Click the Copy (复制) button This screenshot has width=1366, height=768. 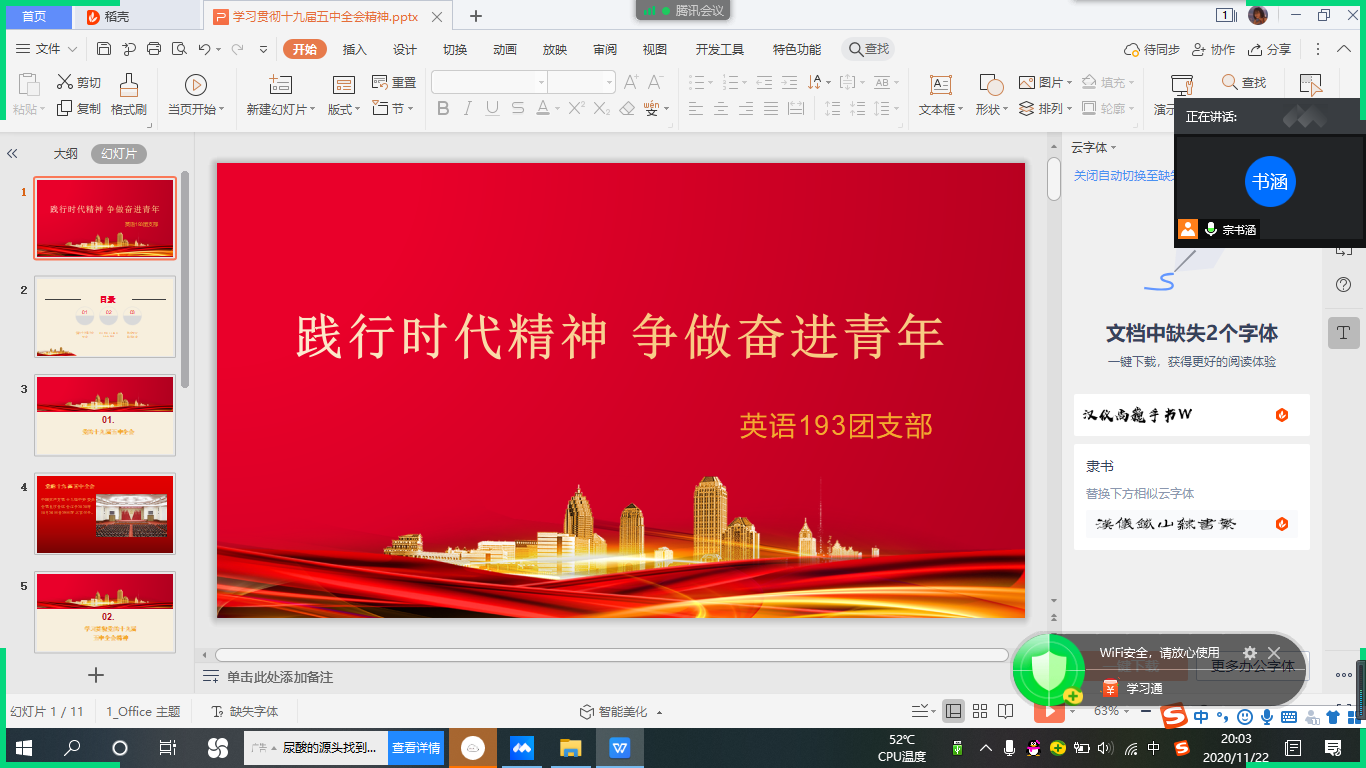(79, 108)
